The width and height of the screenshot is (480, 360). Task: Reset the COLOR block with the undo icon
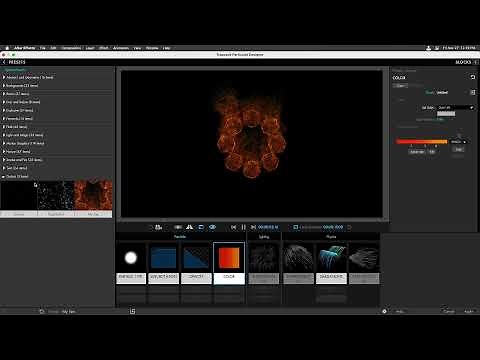[x=473, y=77]
